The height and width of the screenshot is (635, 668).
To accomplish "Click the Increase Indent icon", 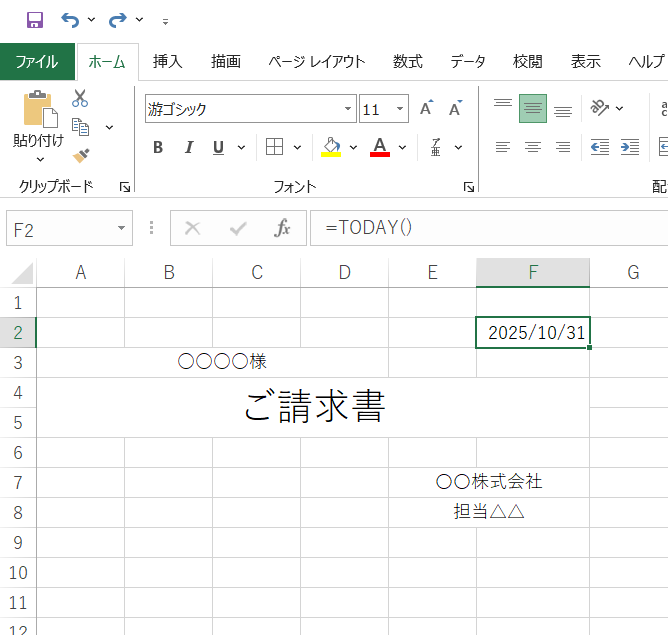I will click(x=630, y=147).
